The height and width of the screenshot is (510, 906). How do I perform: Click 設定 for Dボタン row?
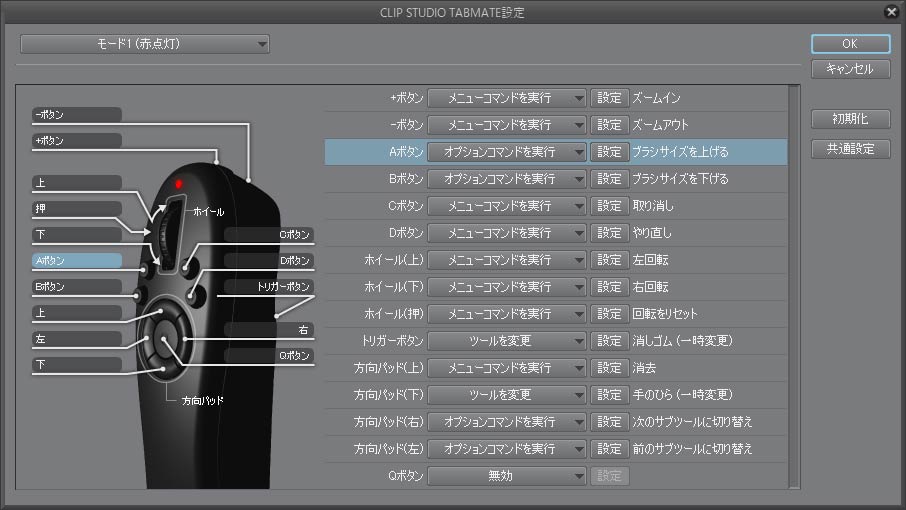(610, 233)
